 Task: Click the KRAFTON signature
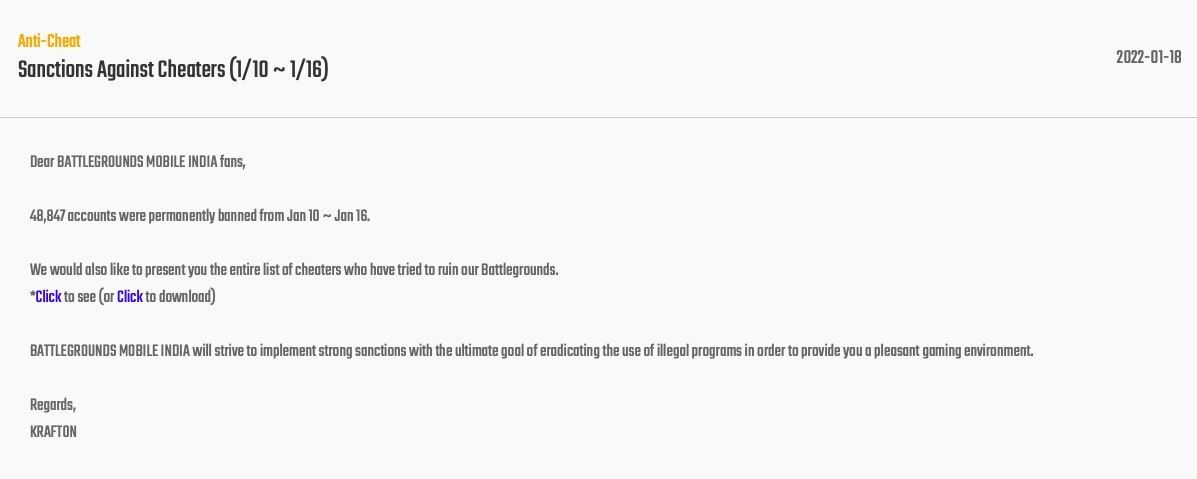click(x=54, y=432)
